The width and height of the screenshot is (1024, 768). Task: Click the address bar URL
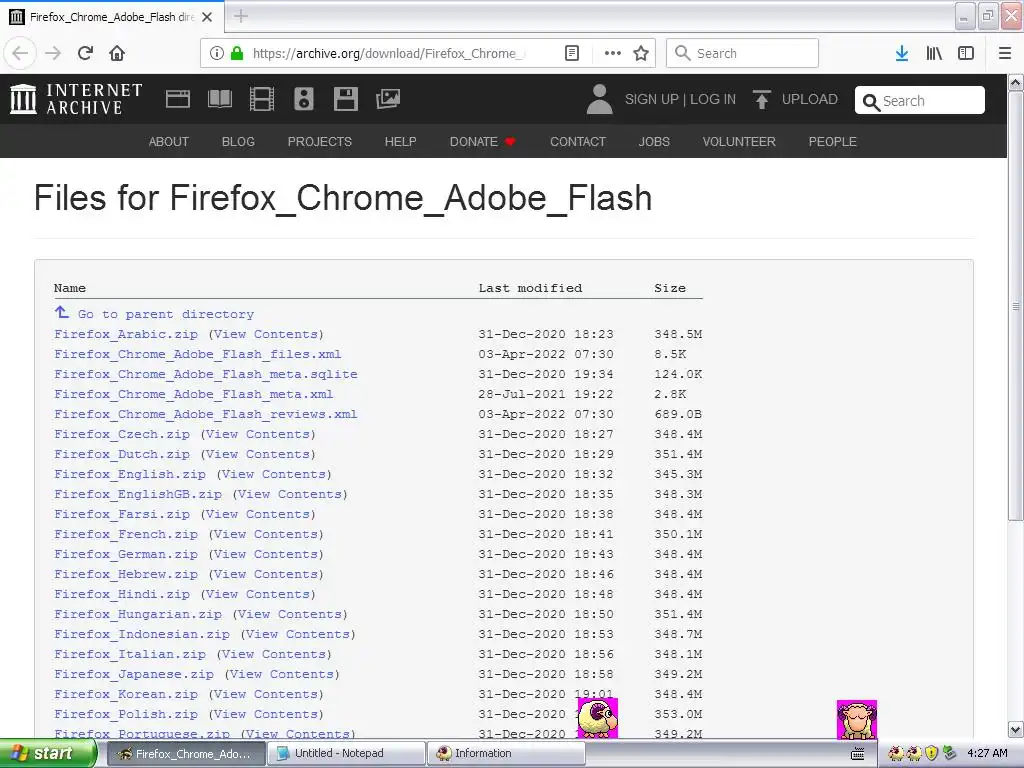coord(388,53)
